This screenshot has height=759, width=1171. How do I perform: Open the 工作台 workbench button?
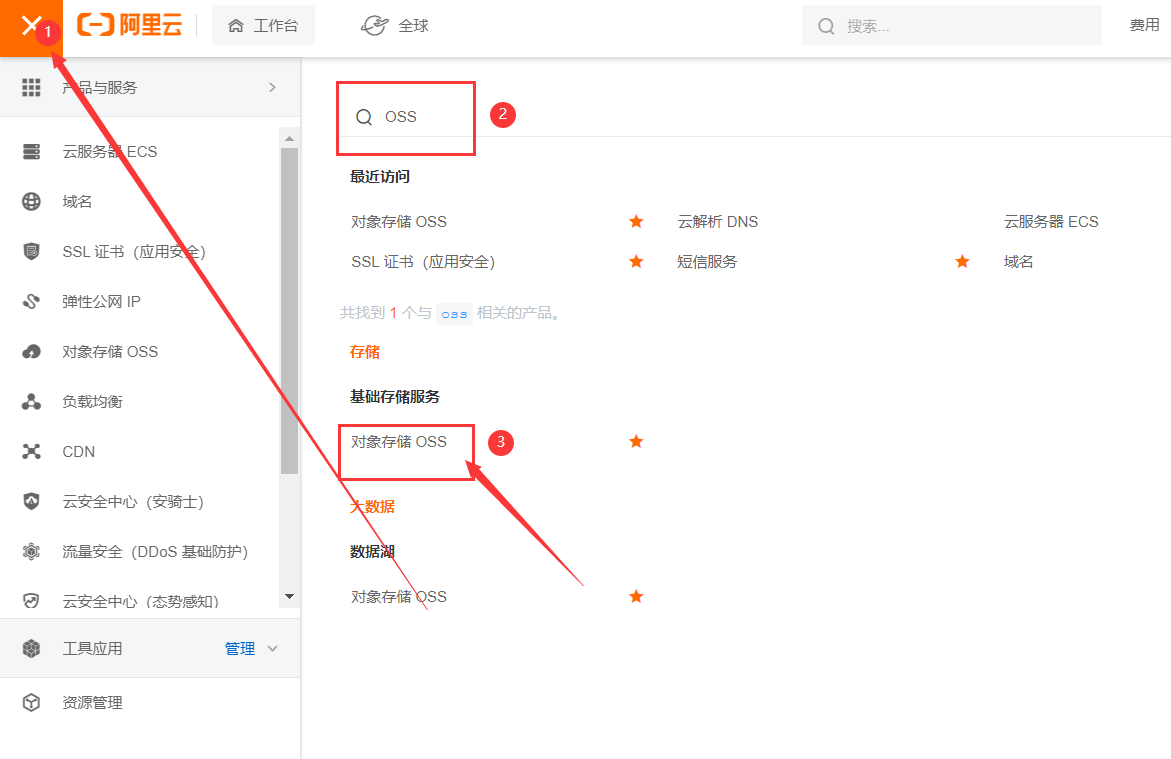coord(263,25)
